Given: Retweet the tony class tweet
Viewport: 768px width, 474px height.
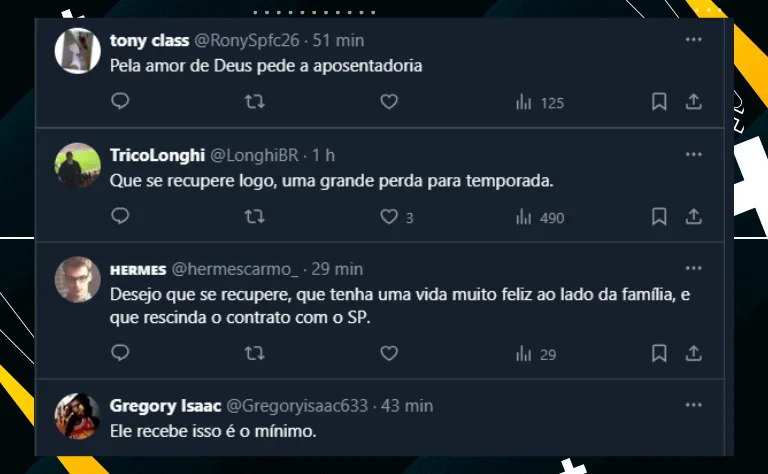Looking at the screenshot, I should click(255, 101).
